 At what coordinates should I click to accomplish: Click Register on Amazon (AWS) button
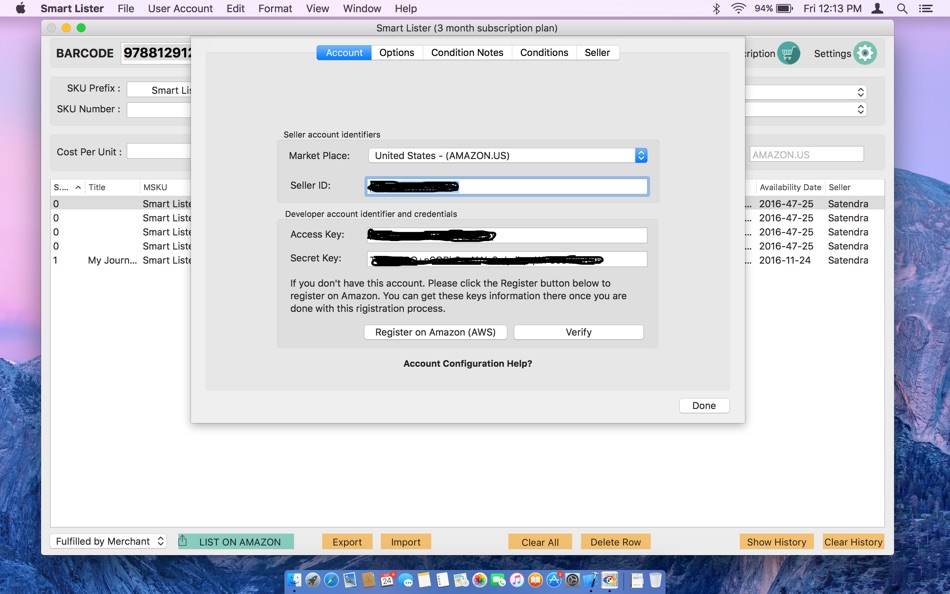435,332
